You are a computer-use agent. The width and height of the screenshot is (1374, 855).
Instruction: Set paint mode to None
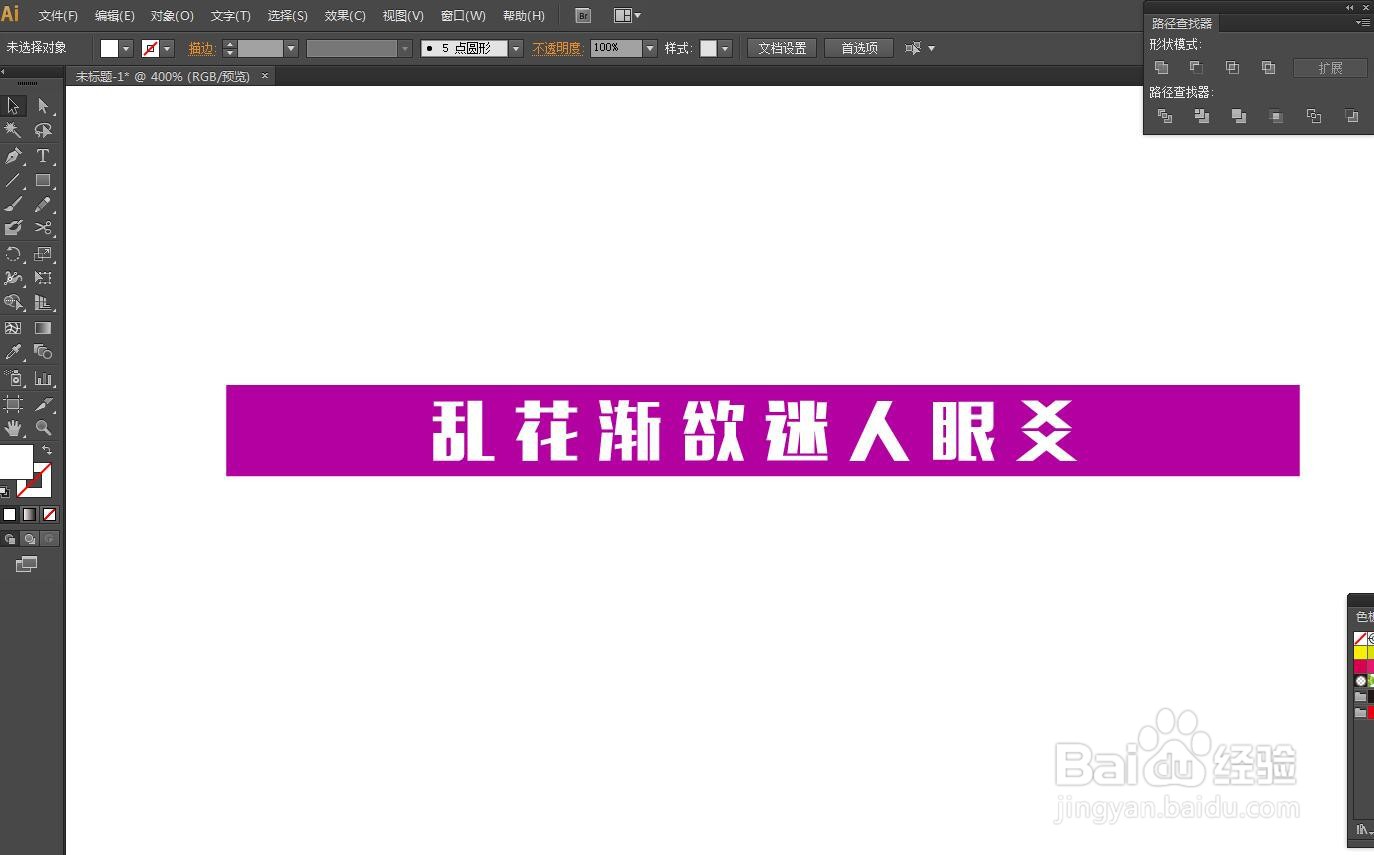coord(50,514)
